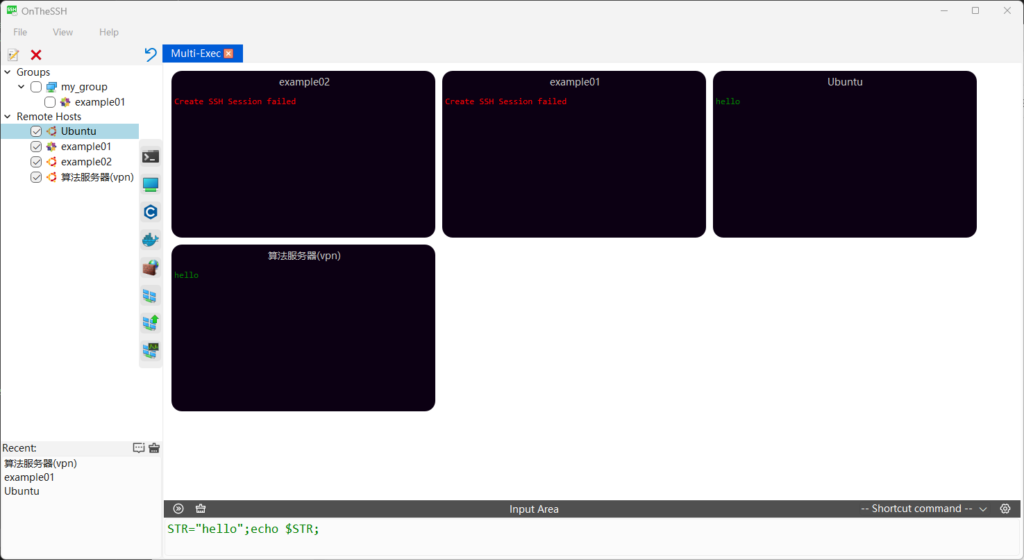Open Input Area settings gear icon
The height and width of the screenshot is (560, 1024).
[x=1005, y=509]
